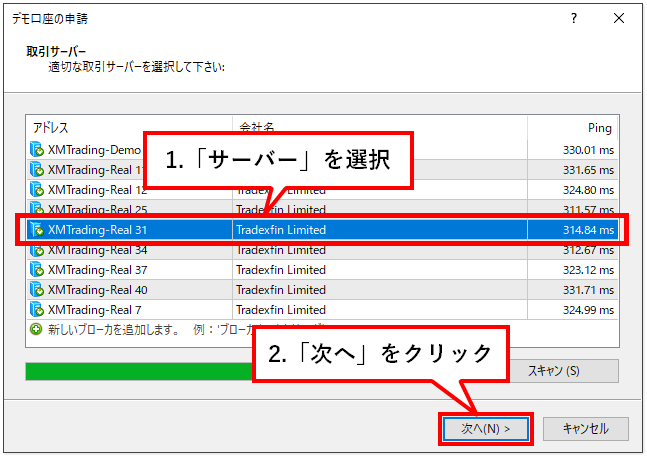Click the green plus add-broker icon
The height and width of the screenshot is (457, 647).
[x=36, y=329]
